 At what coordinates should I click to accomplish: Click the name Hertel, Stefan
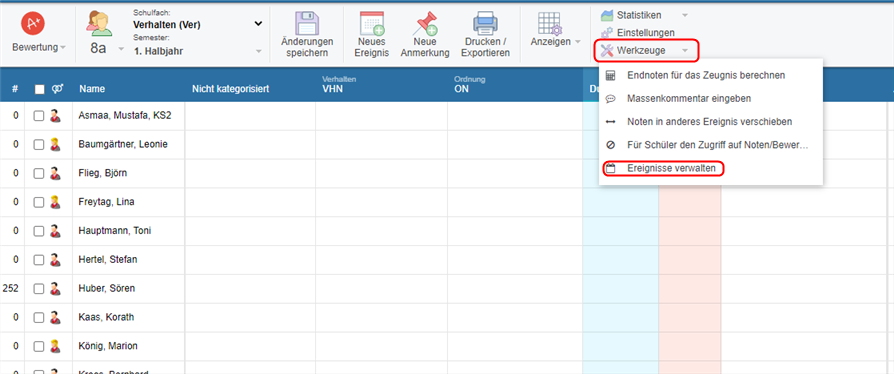click(x=107, y=259)
